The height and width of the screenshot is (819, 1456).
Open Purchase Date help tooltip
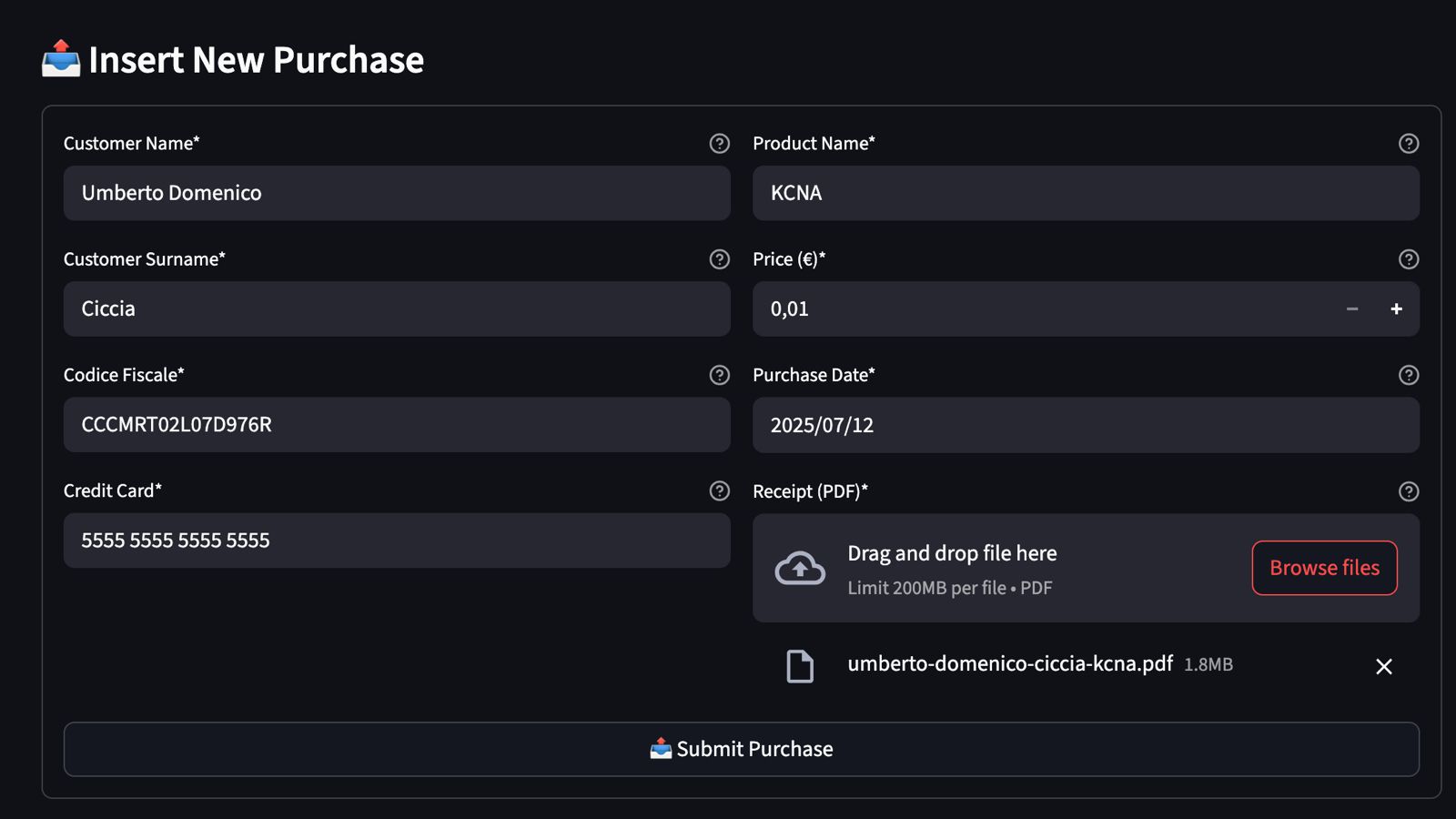[x=1408, y=375]
